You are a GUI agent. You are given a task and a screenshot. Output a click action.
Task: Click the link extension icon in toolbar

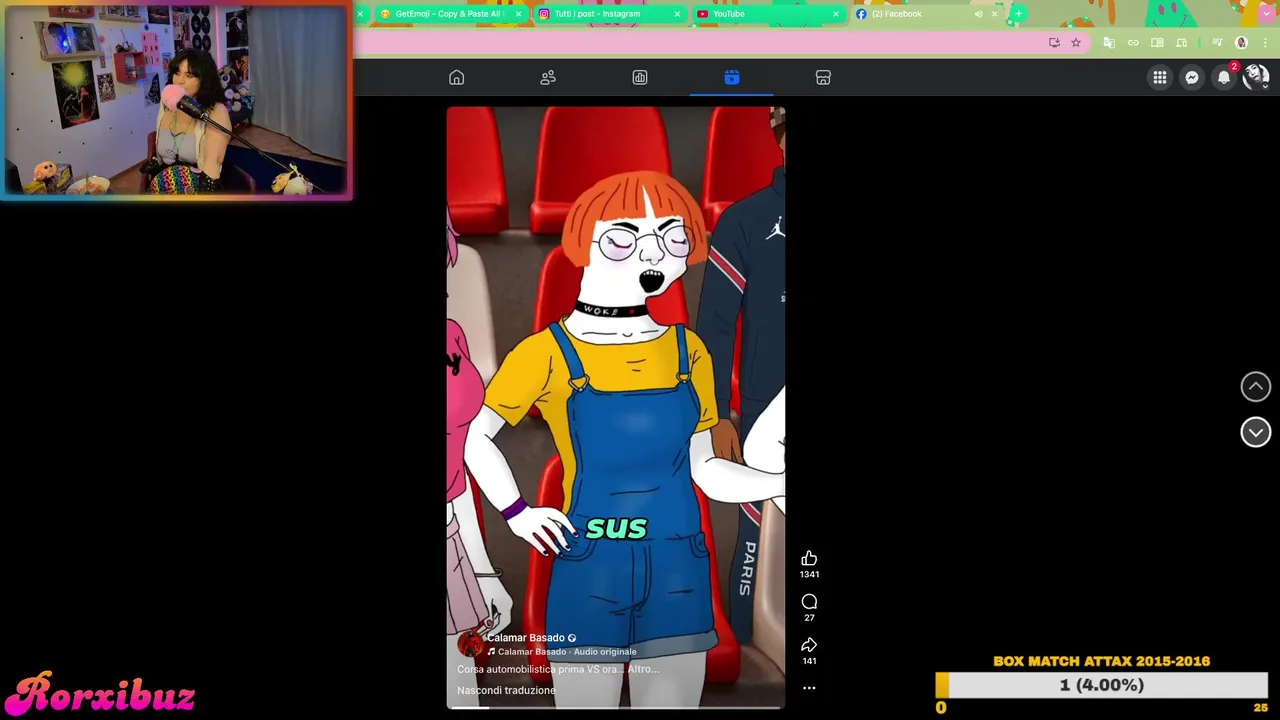(1133, 43)
